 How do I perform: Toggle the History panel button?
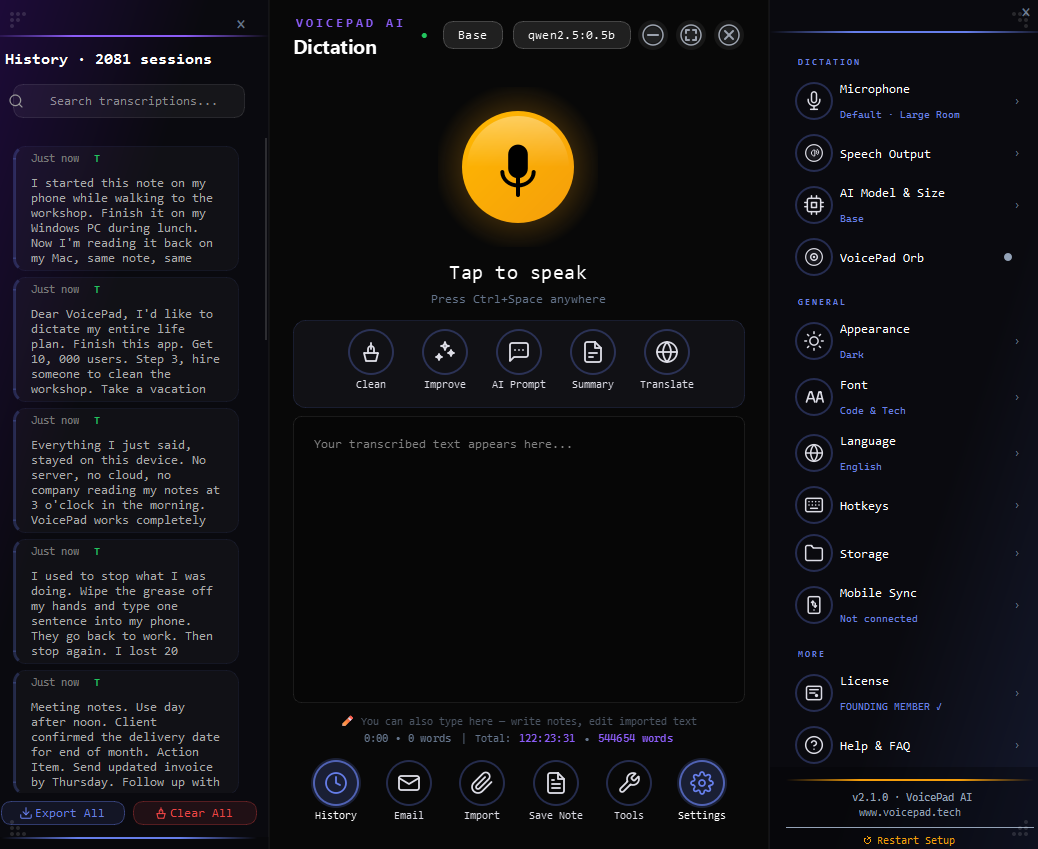point(336,783)
